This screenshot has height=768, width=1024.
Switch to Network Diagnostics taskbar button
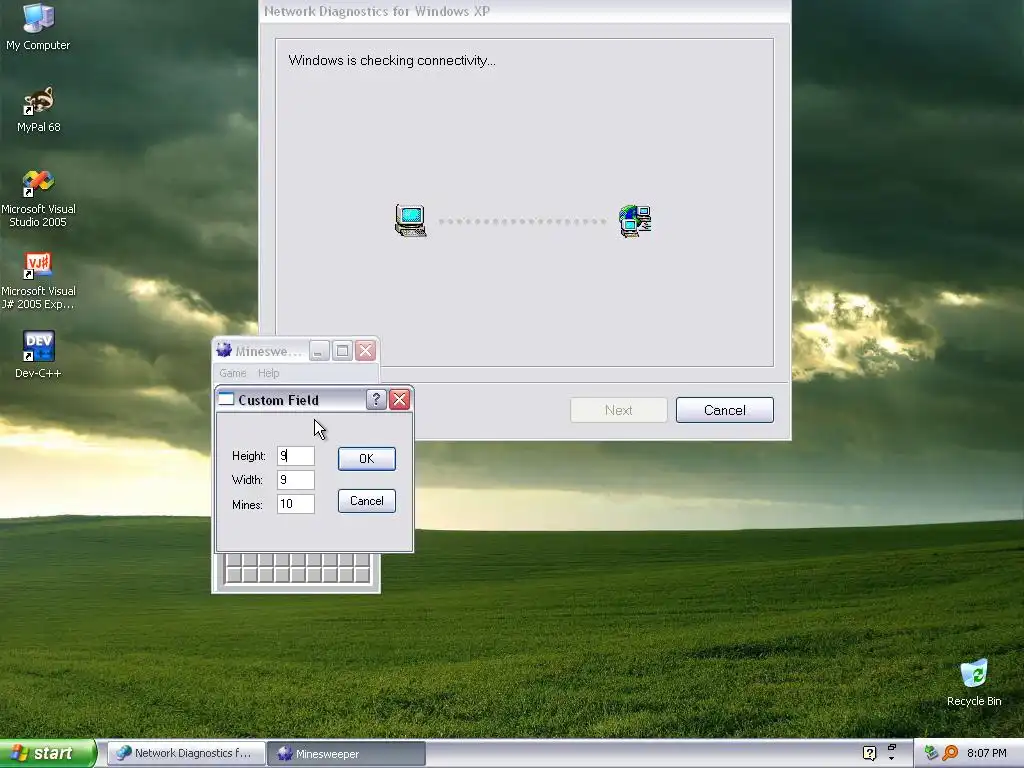pyautogui.click(x=186, y=753)
